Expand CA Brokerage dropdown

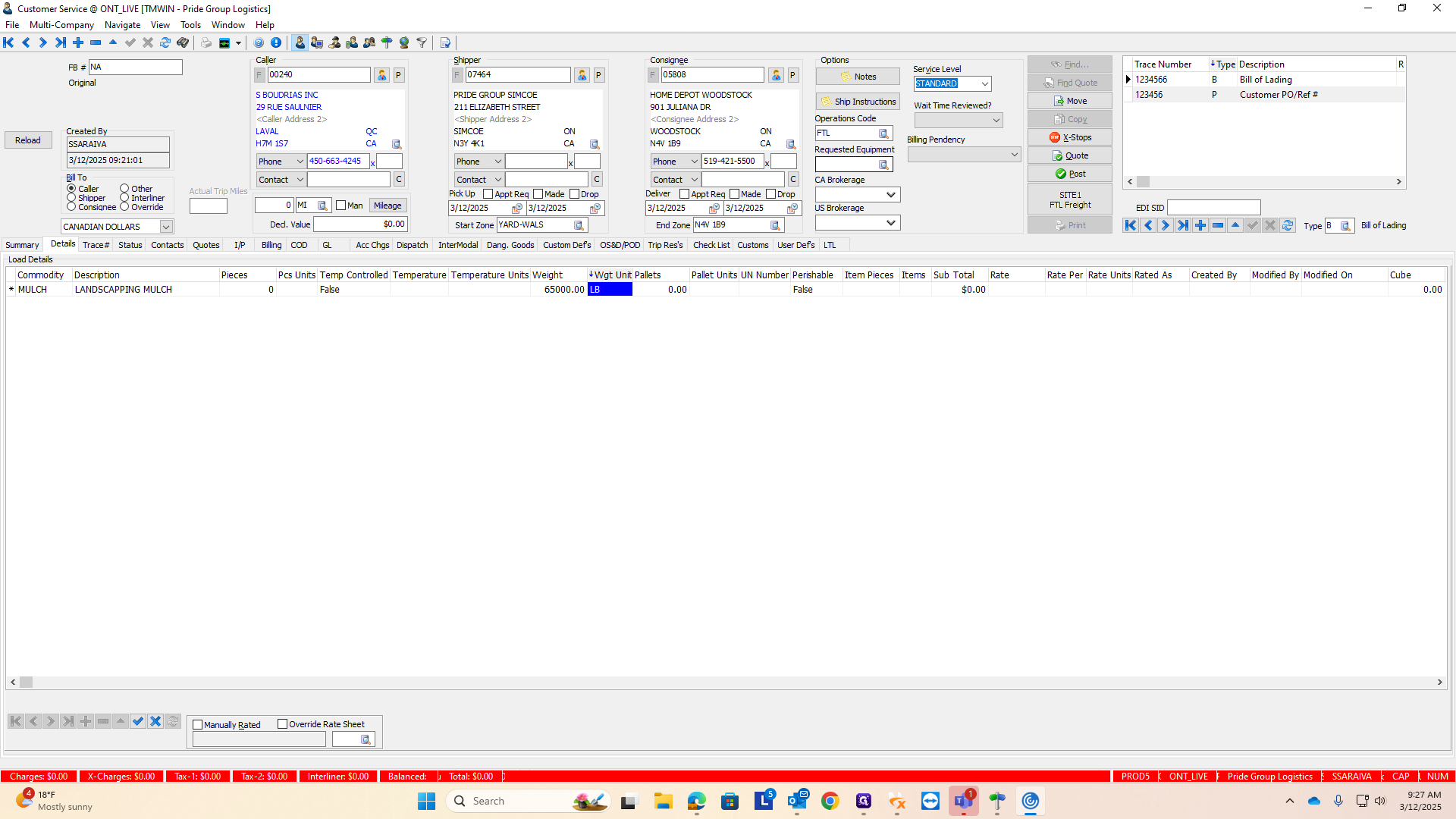(x=891, y=195)
